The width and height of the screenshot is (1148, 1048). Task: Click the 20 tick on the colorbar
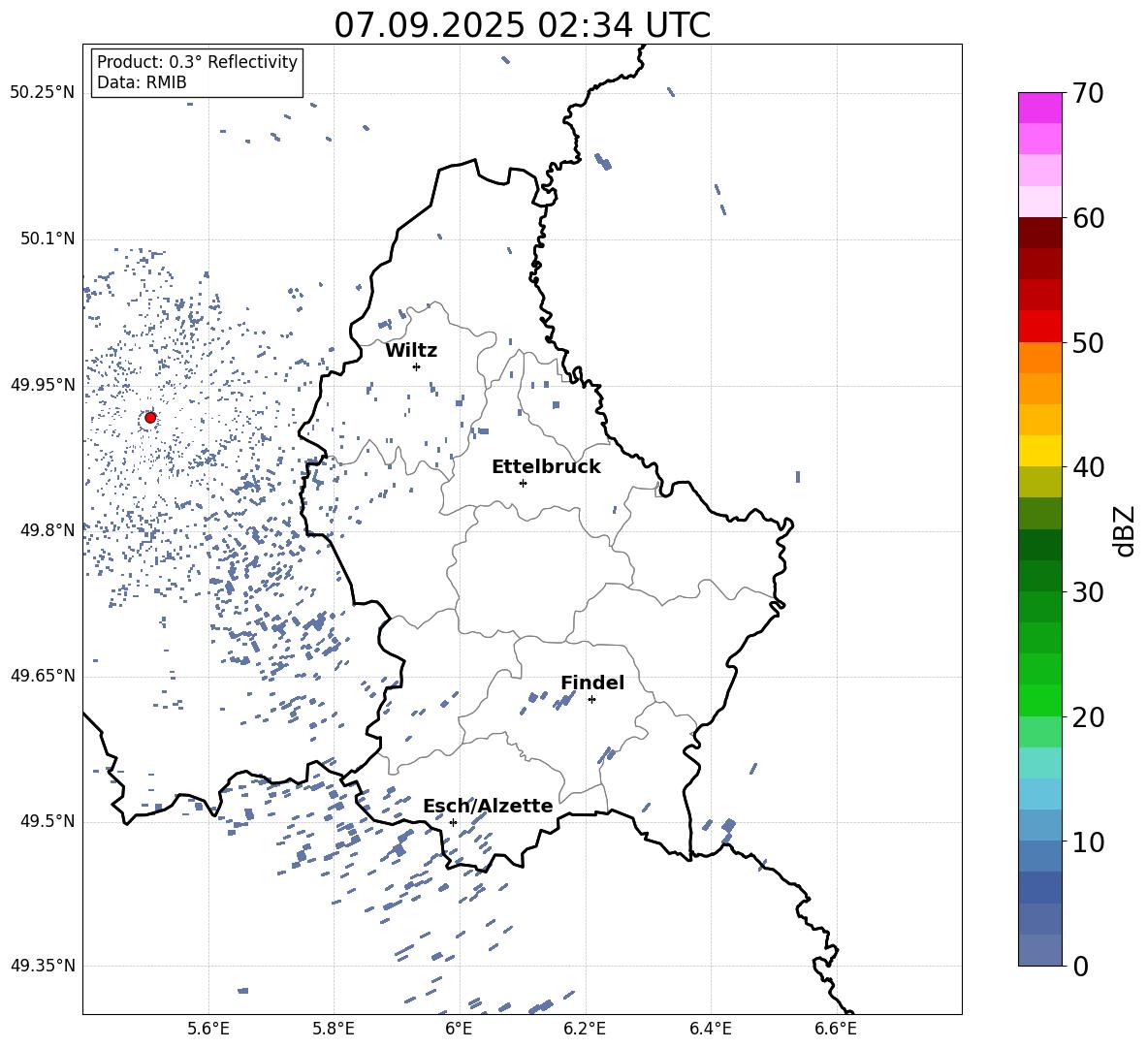(x=1088, y=716)
